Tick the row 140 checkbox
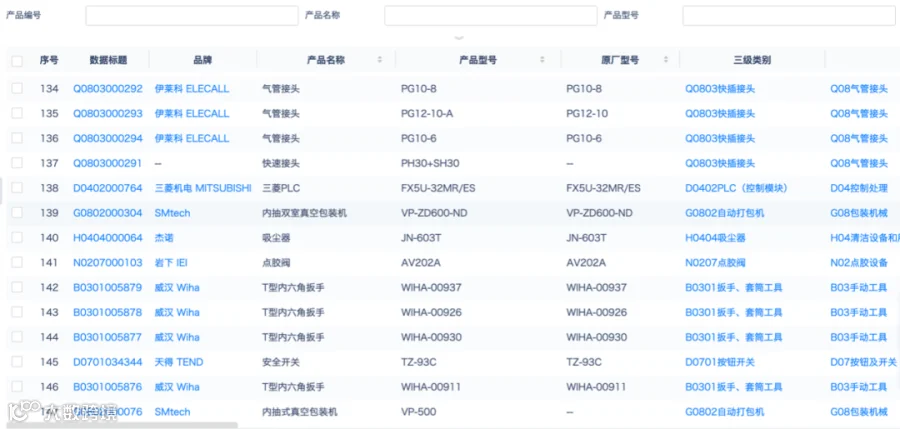The height and width of the screenshot is (429, 900). (x=17, y=237)
